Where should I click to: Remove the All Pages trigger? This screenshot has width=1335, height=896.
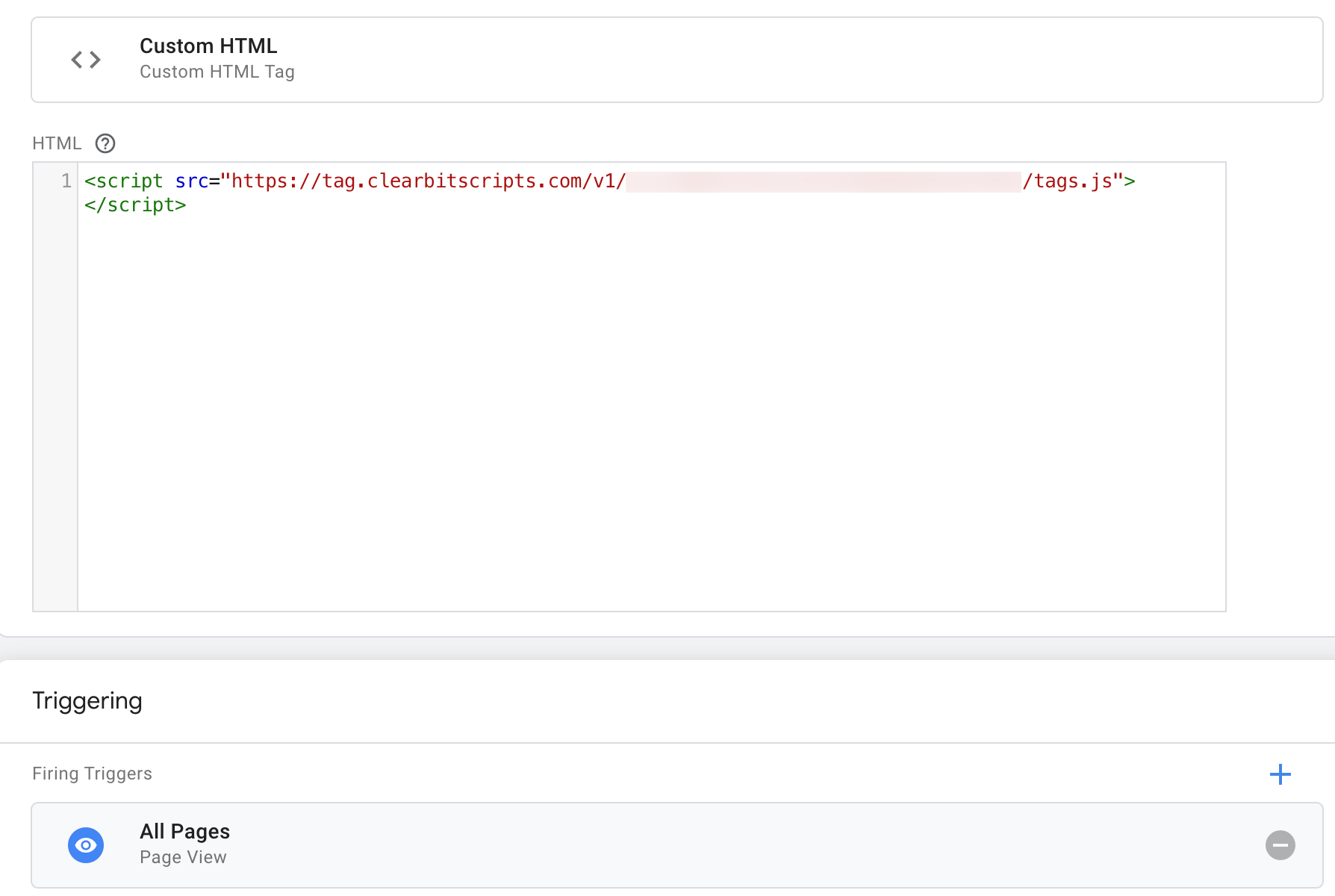(1280, 845)
